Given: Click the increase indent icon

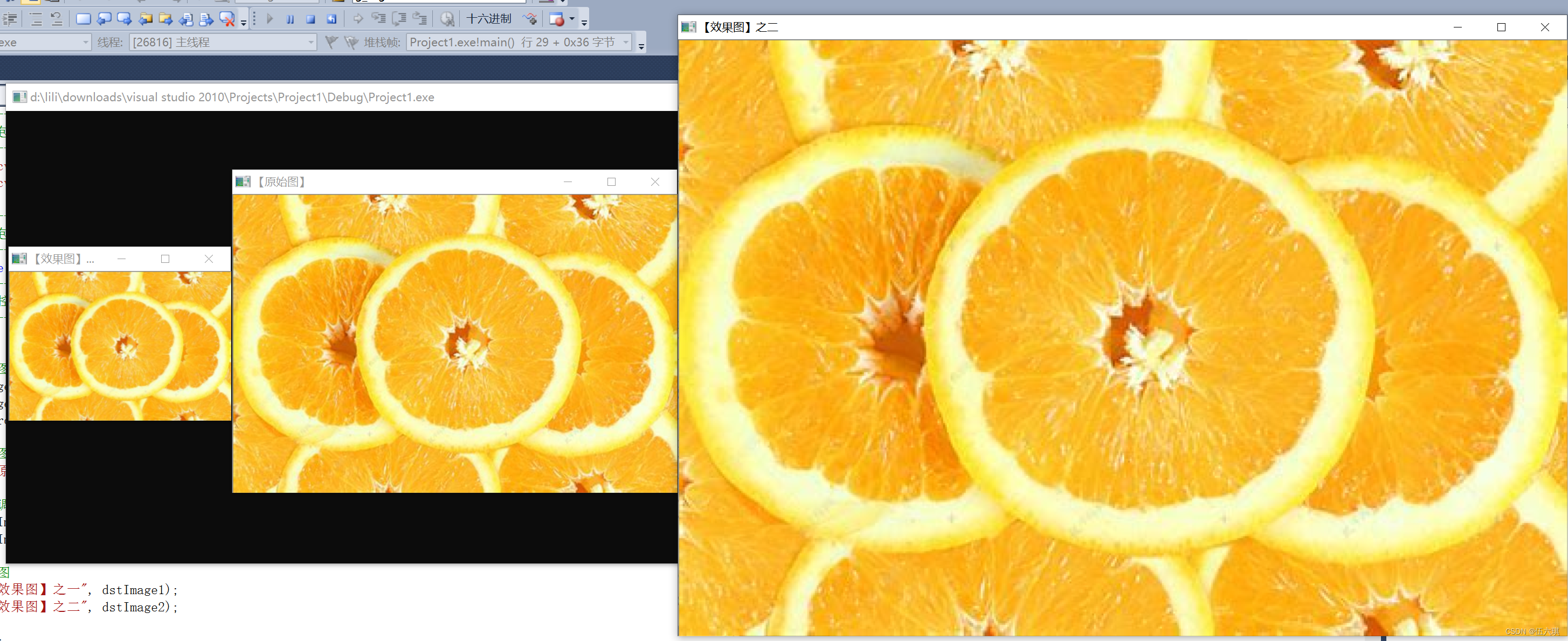Looking at the screenshot, I should [x=10, y=19].
